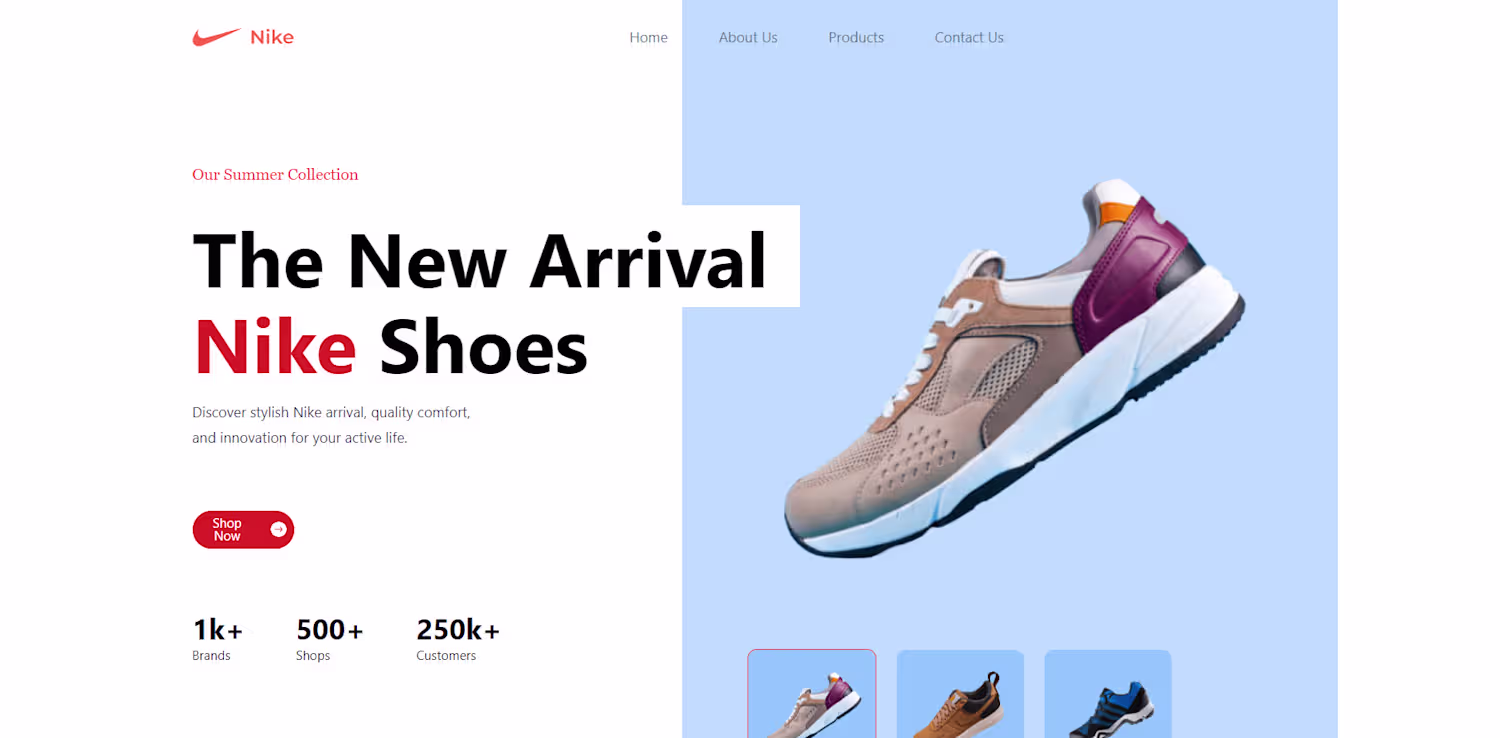Click the arrow icon in Shop Now button
The width and height of the screenshot is (1500, 738).
click(278, 530)
